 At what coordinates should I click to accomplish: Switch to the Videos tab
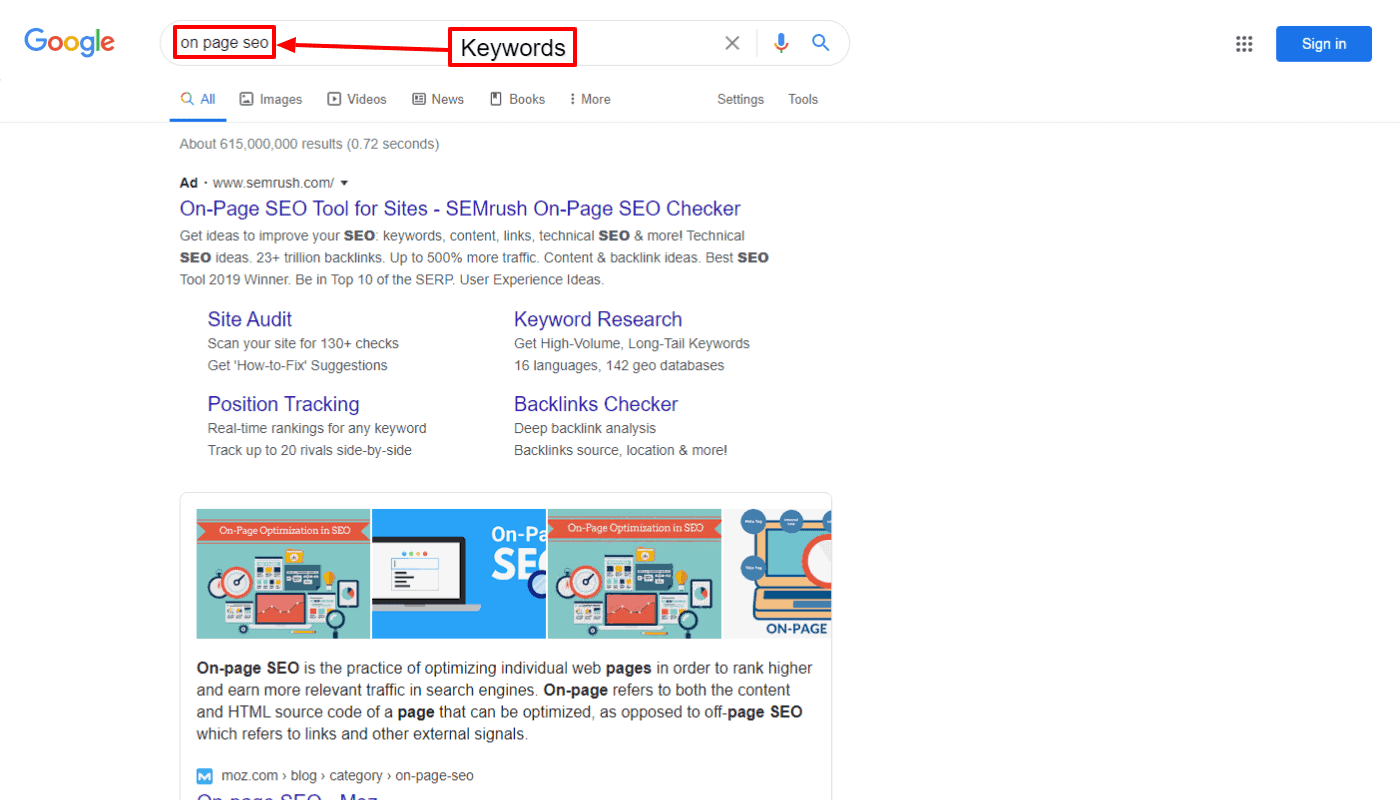click(x=357, y=99)
